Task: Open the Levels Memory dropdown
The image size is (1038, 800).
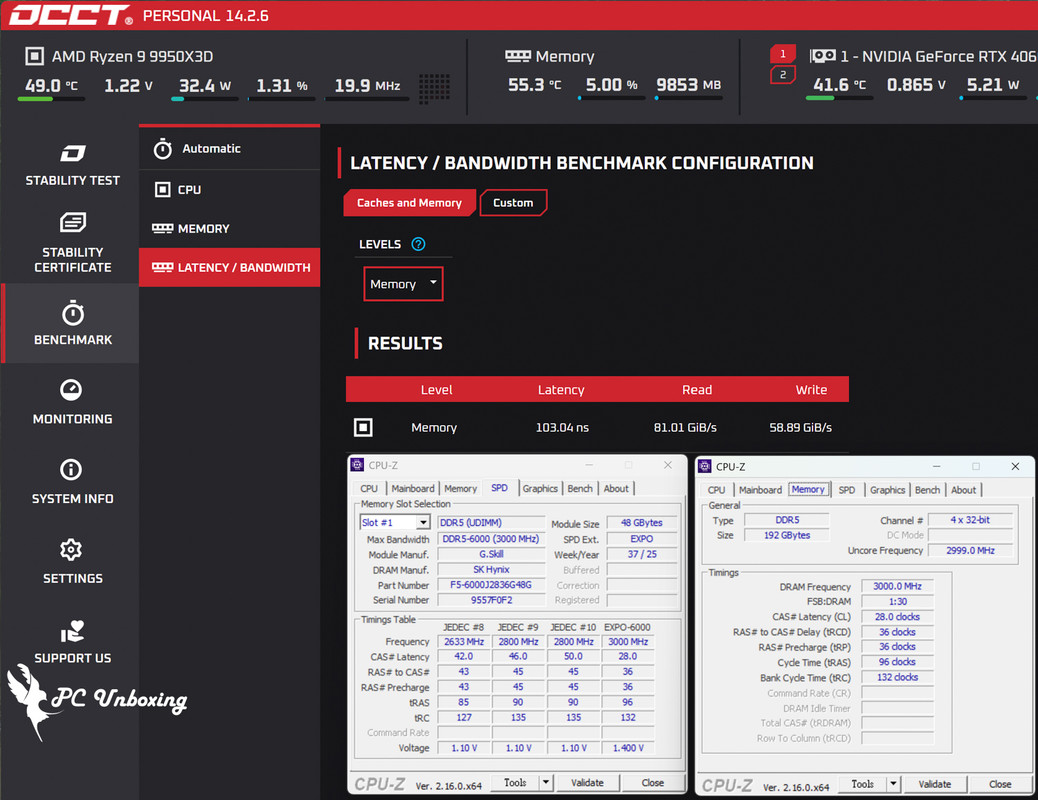Action: point(403,283)
